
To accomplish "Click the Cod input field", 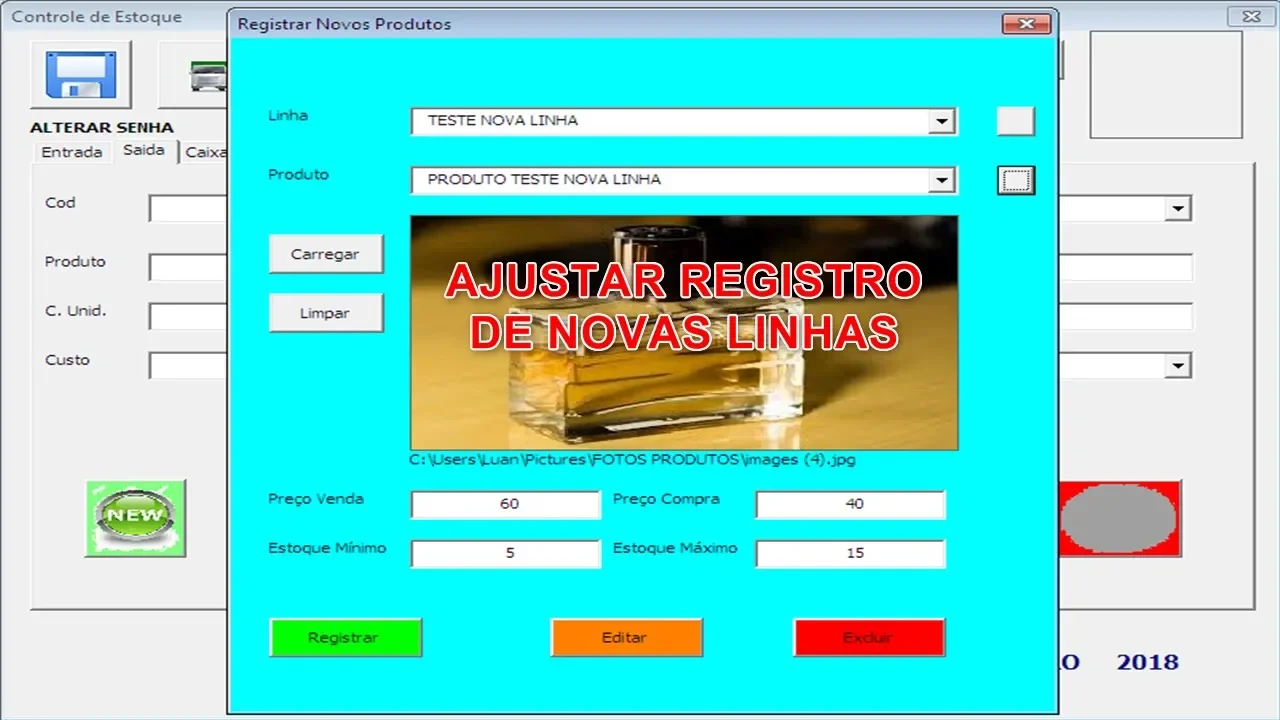I will [x=189, y=208].
